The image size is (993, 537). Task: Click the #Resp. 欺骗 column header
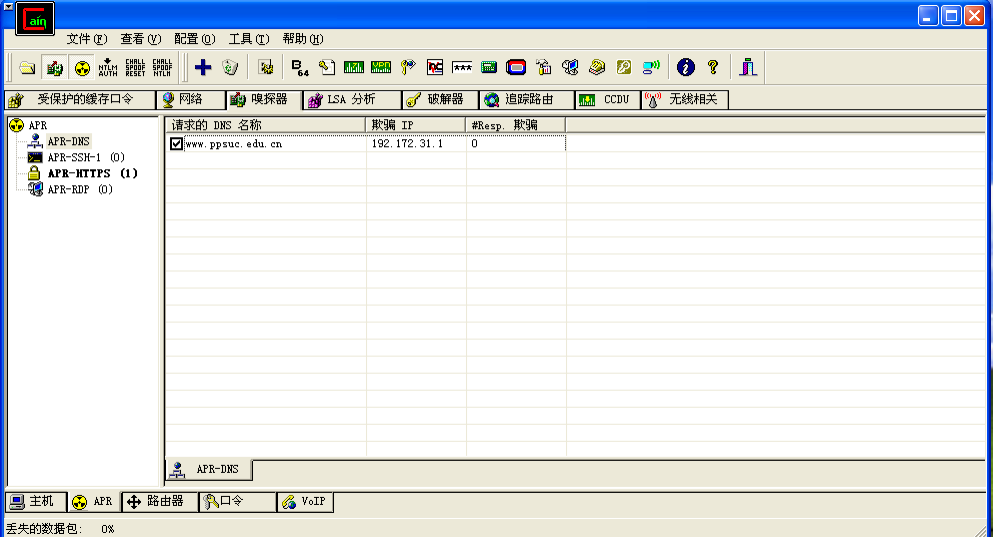pyautogui.click(x=515, y=125)
